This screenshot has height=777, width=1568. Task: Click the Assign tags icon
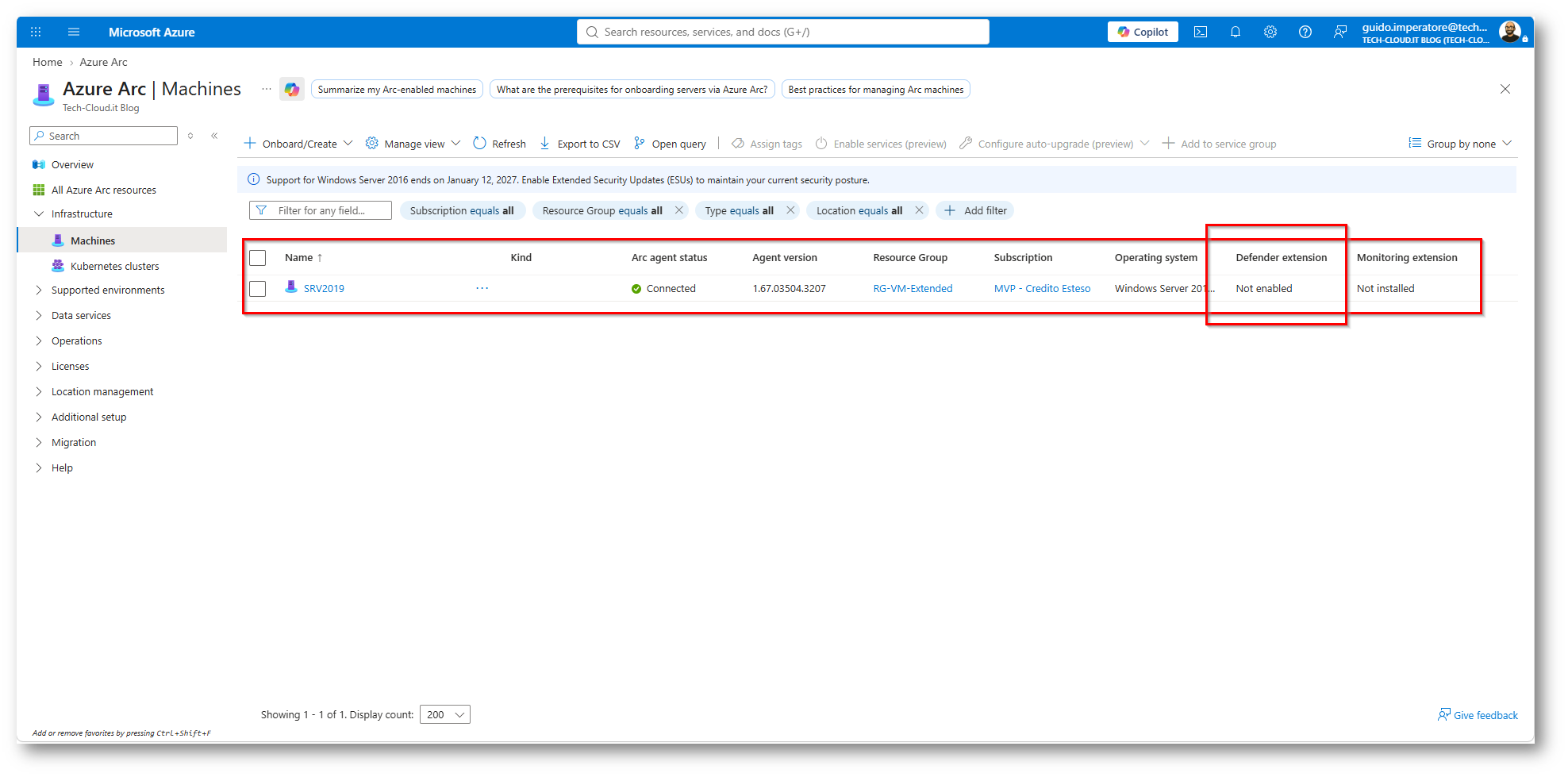pos(738,143)
